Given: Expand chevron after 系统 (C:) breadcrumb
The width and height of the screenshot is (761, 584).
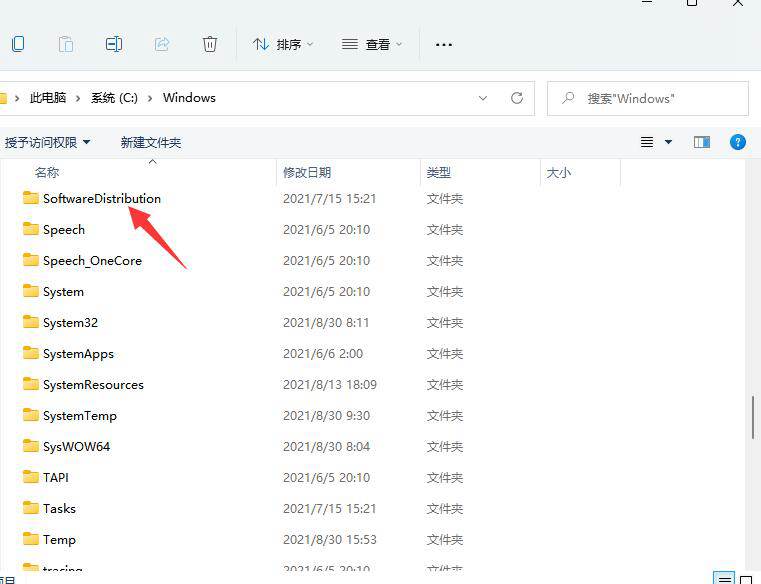Looking at the screenshot, I should click(x=150, y=99).
